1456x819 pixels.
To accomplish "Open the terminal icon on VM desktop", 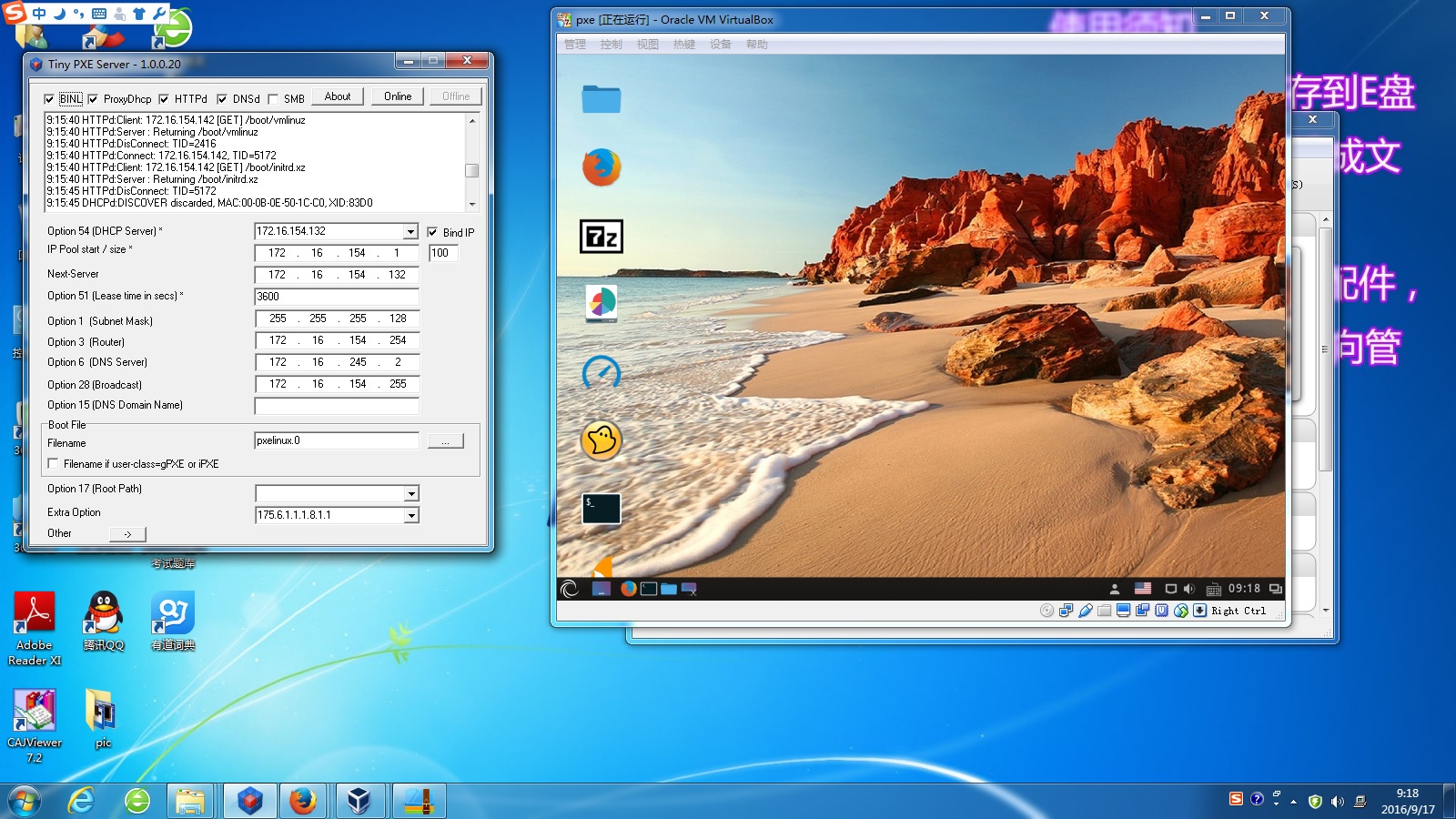I will click(602, 509).
